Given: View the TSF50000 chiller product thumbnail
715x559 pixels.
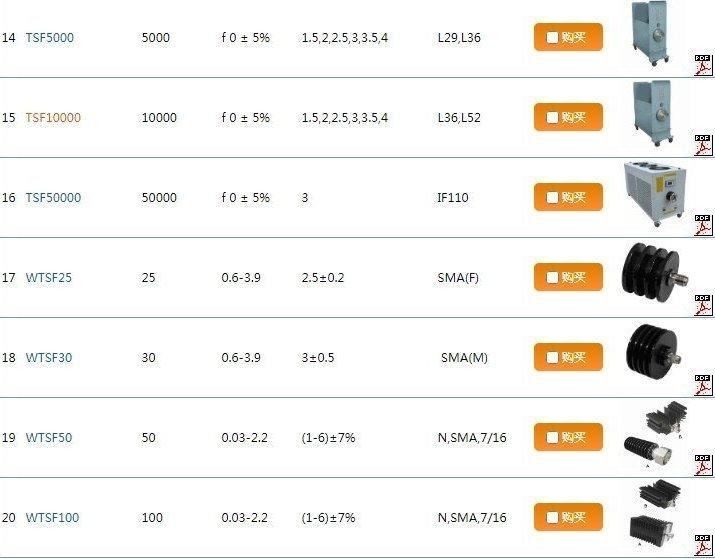Looking at the screenshot, I should point(652,190).
